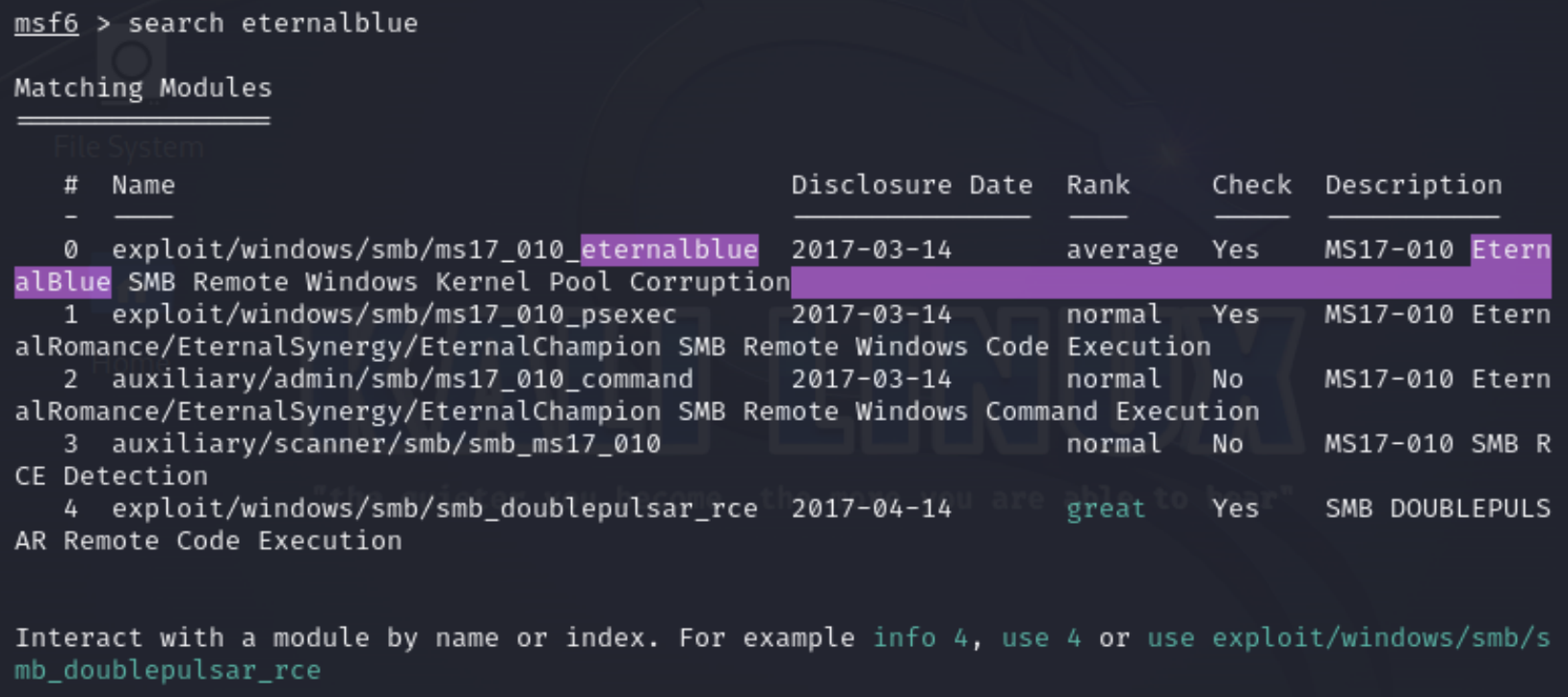The image size is (1568, 697).
Task: Click 'AR Remote Code Execution' description text
Action: [x=209, y=541]
